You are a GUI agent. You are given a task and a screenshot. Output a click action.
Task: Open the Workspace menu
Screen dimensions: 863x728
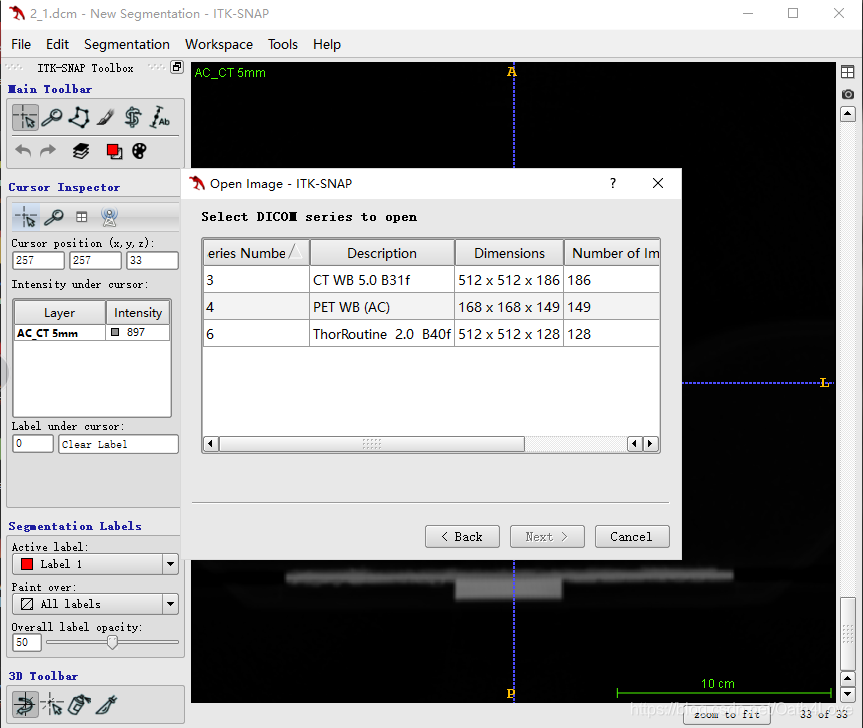click(x=219, y=44)
